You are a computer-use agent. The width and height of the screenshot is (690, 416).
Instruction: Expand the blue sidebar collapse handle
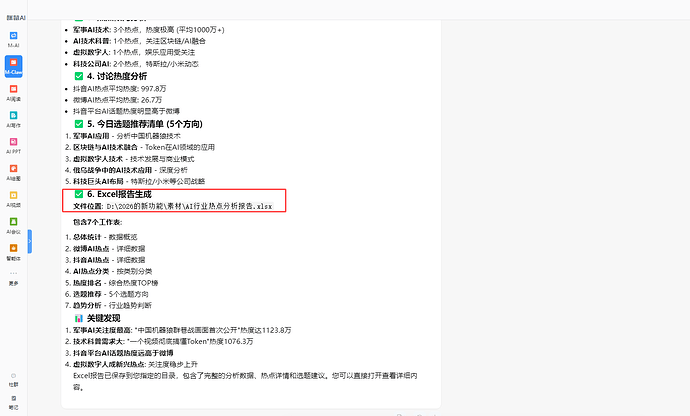point(29,241)
